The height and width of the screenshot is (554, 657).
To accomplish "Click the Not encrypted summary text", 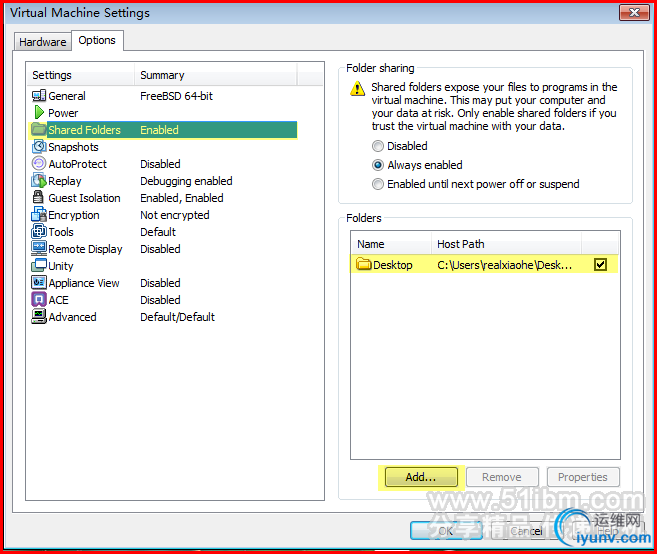I will (175, 215).
